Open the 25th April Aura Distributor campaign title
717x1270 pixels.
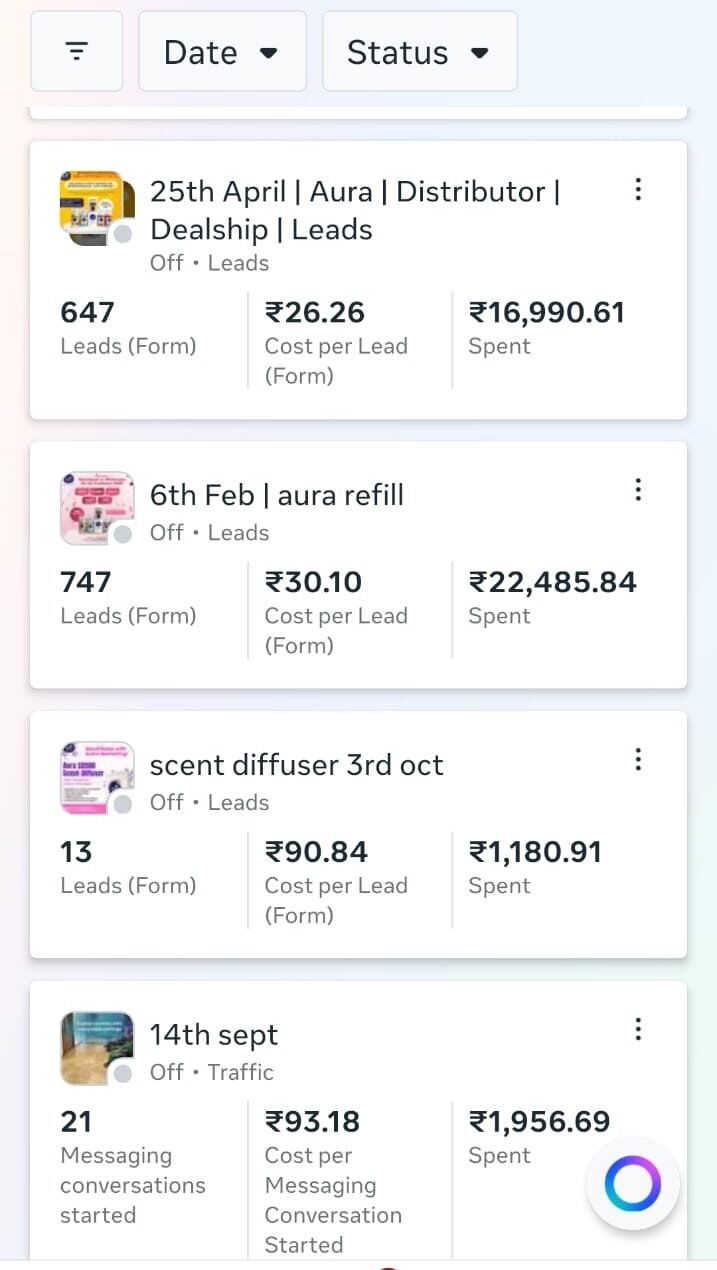click(x=355, y=210)
